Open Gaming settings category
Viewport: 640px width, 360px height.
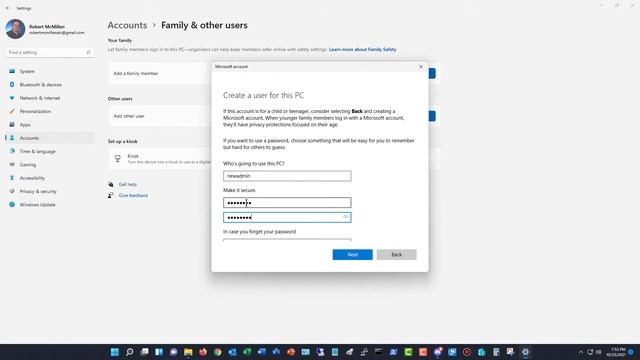[50, 164]
